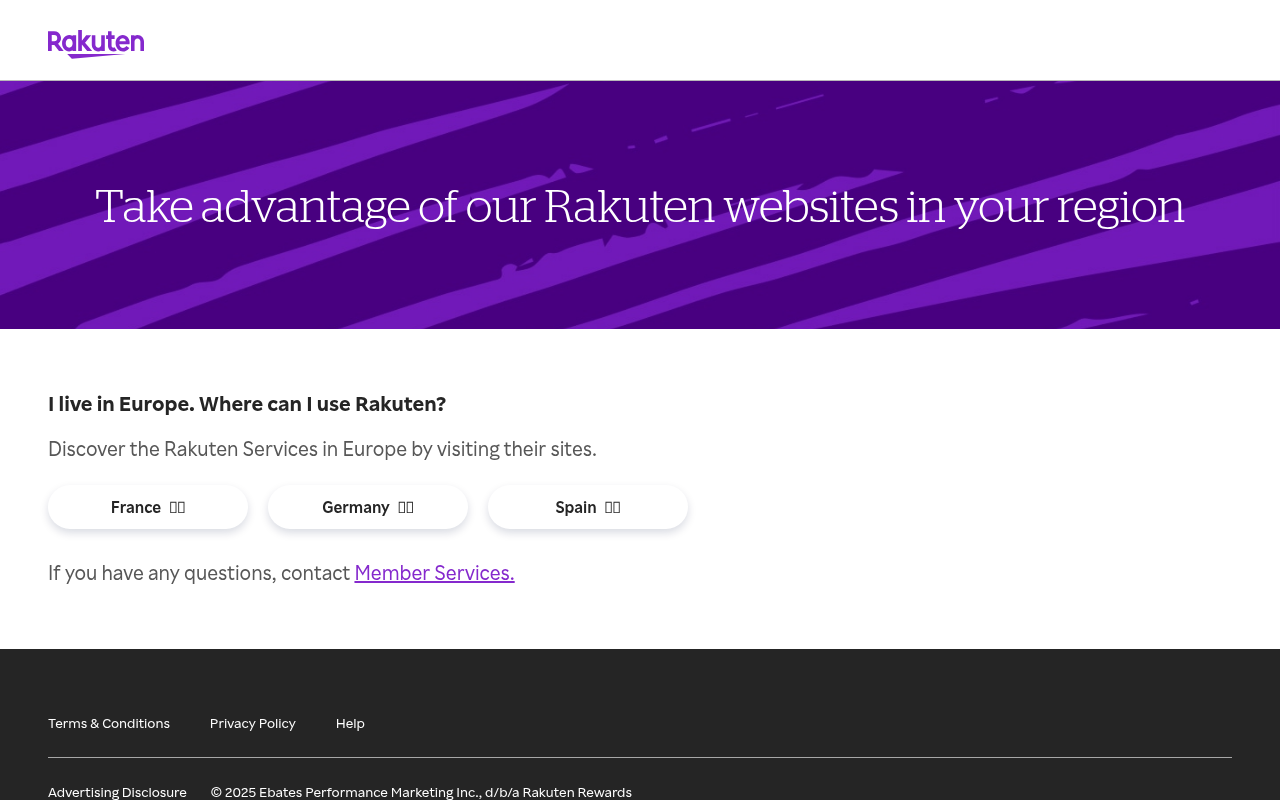Click the '© 2025 Ebates Performance Marketing Inc.' notice
This screenshot has height=800, width=1280.
421,792
